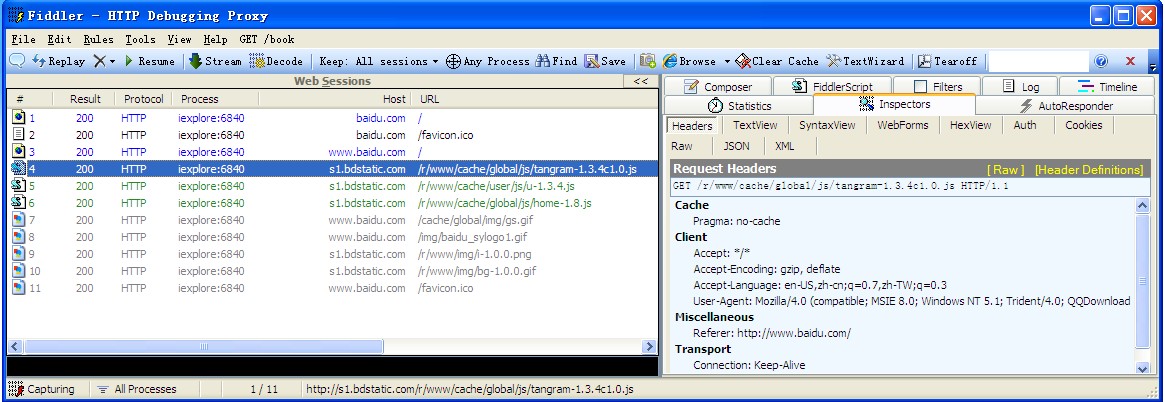Open All Processes filter in status bar
Screen dimensions: 1165x402
click(x=137, y=389)
